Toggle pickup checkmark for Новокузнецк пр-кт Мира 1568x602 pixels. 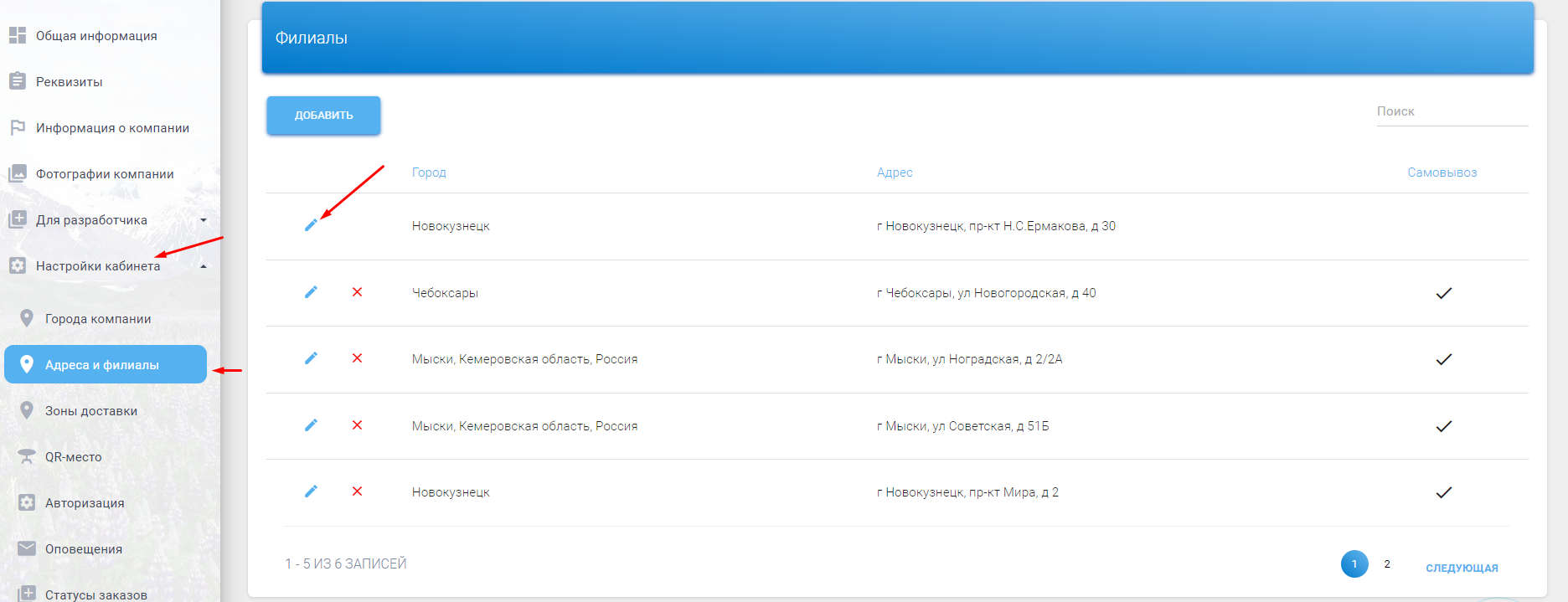click(1443, 492)
